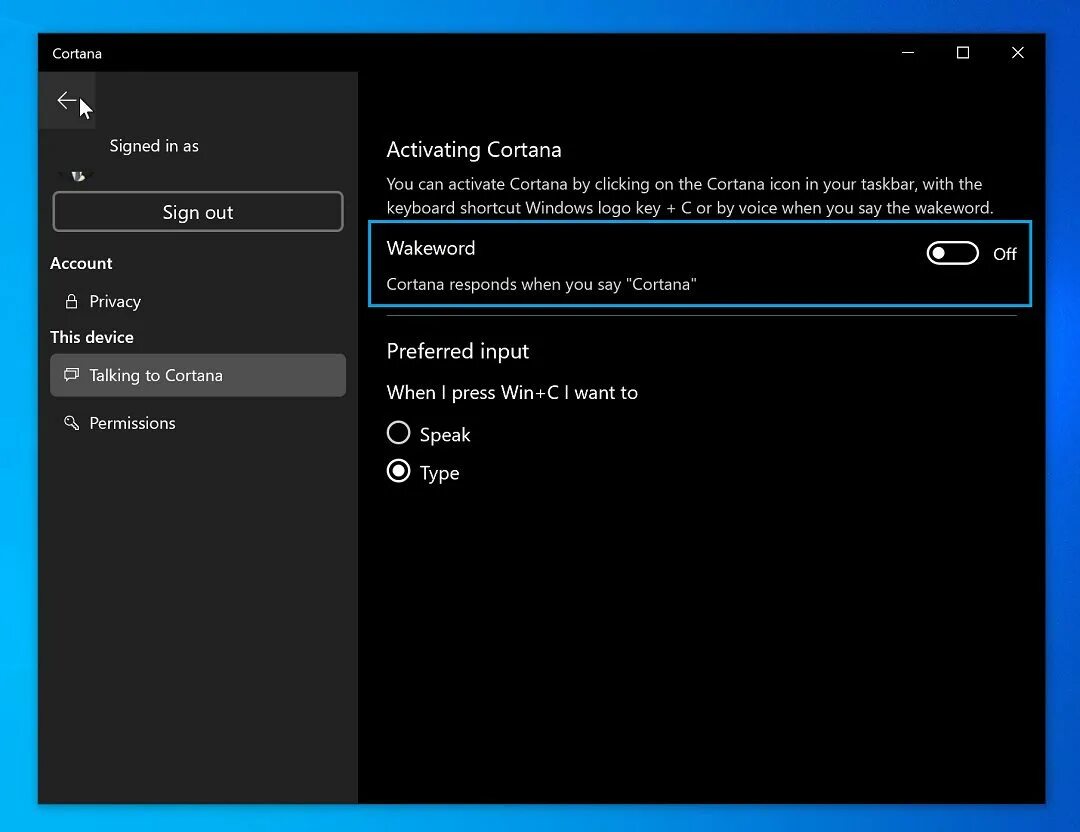Click the account avatar under Signed in as
Image resolution: width=1080 pixels, height=832 pixels.
[x=79, y=176]
